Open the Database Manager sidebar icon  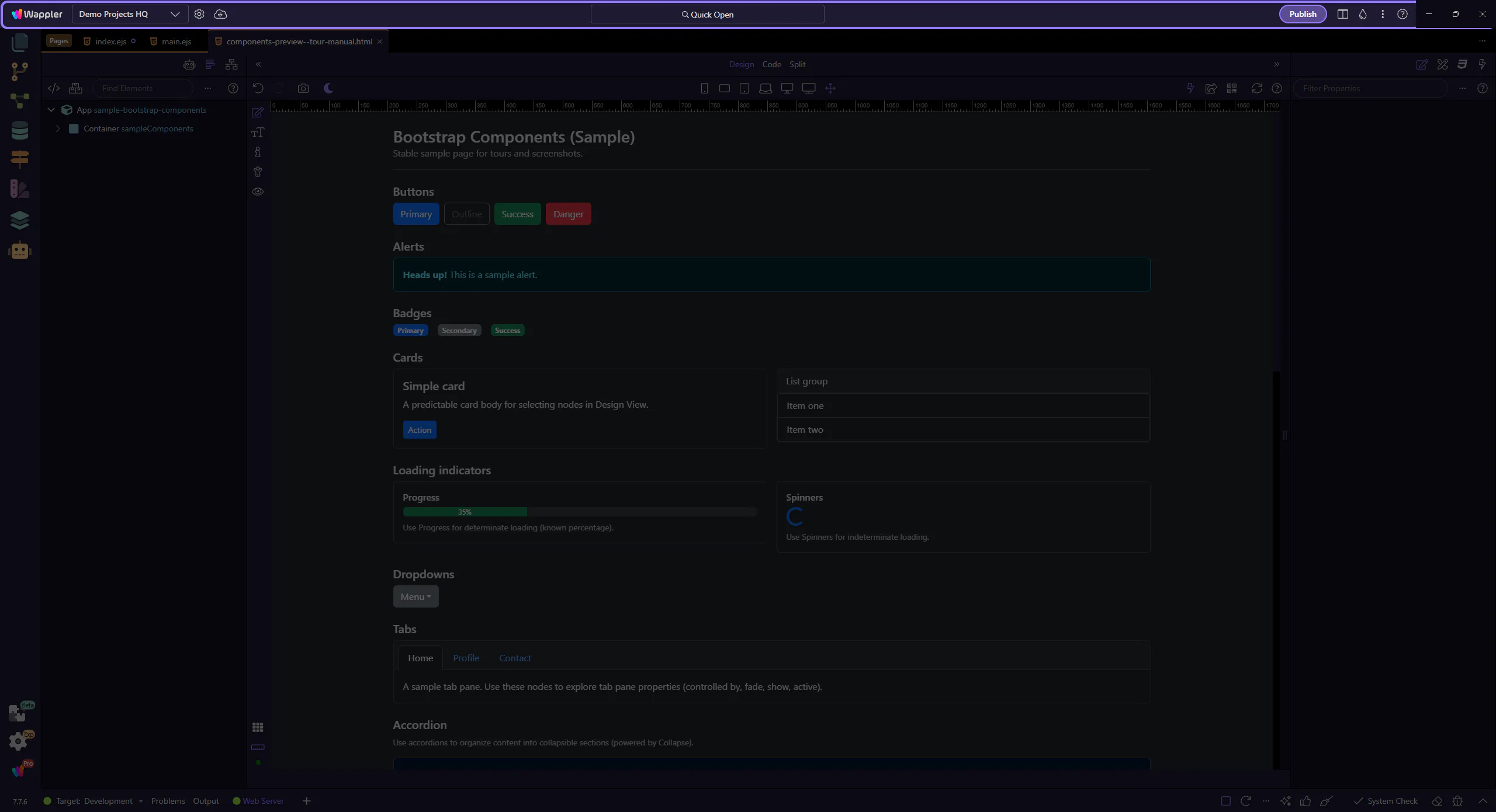point(20,130)
